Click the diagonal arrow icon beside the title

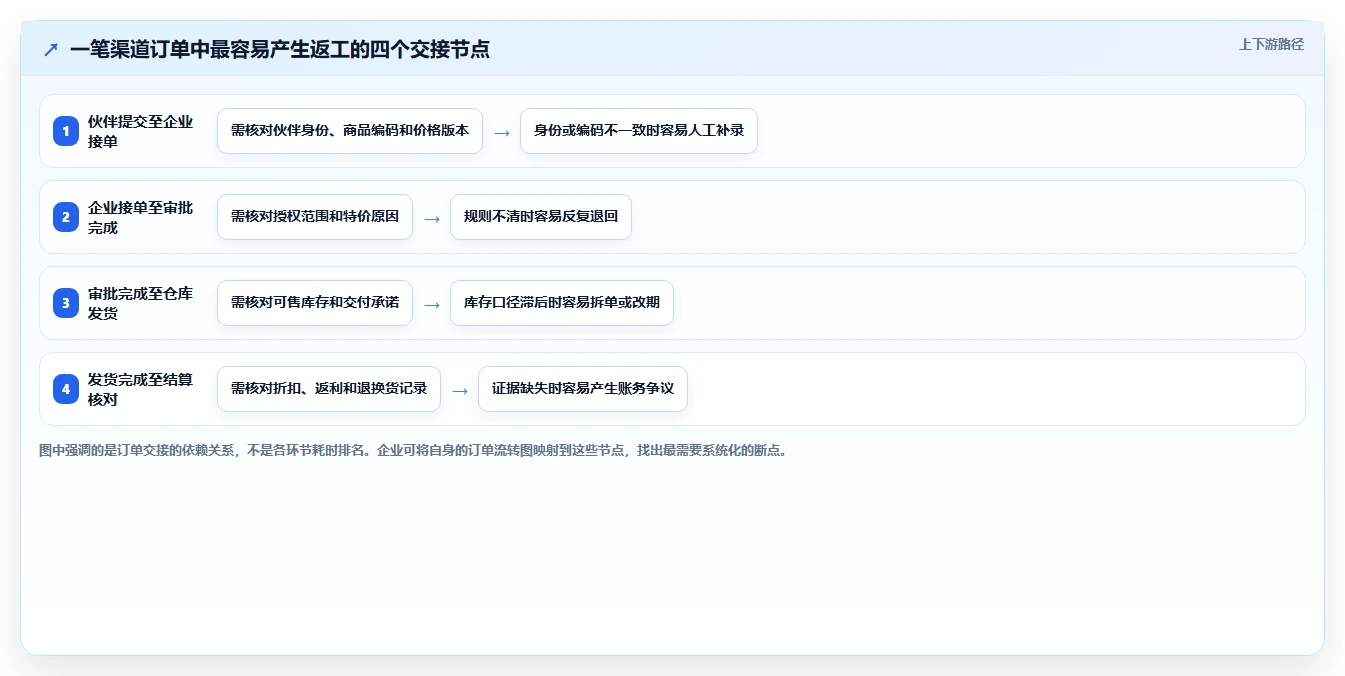click(x=51, y=49)
